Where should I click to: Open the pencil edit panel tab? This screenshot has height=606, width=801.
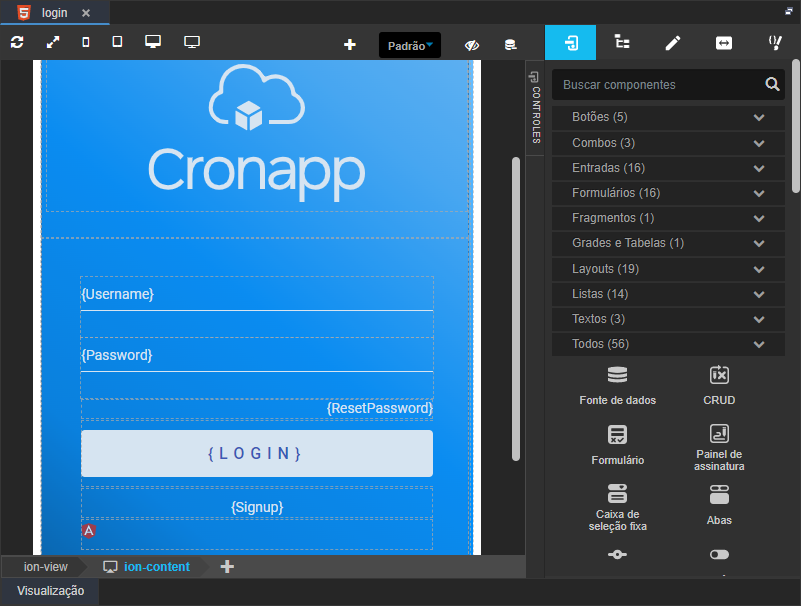pyautogui.click(x=673, y=42)
